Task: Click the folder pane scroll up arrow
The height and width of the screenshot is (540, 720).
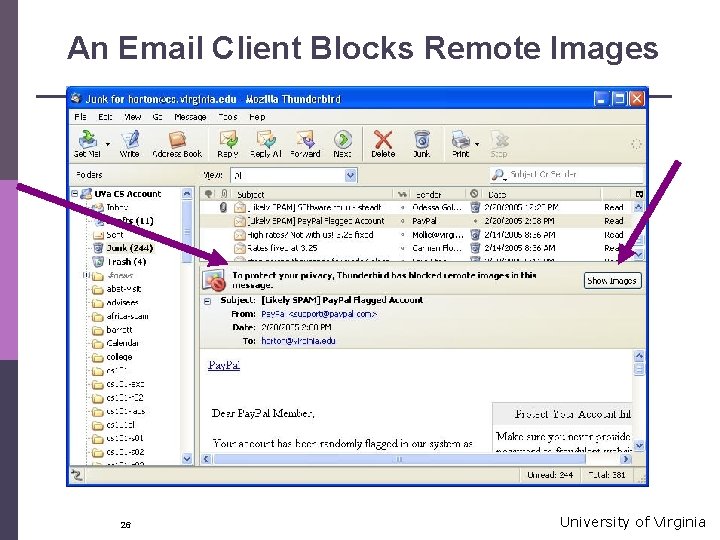Action: (x=187, y=194)
